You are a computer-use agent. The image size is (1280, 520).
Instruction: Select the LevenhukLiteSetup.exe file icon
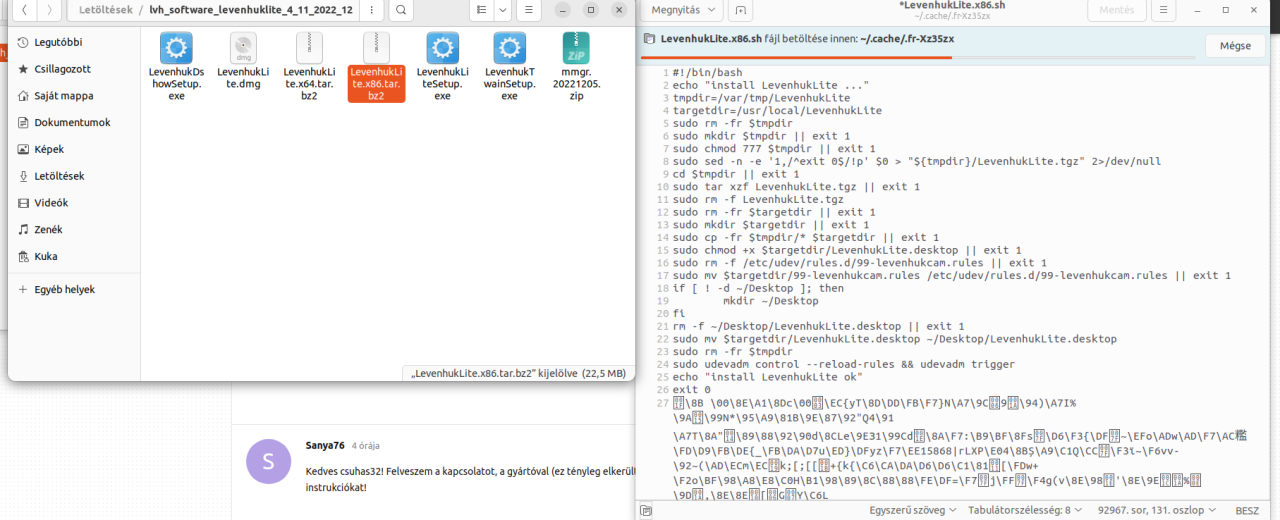pos(443,47)
